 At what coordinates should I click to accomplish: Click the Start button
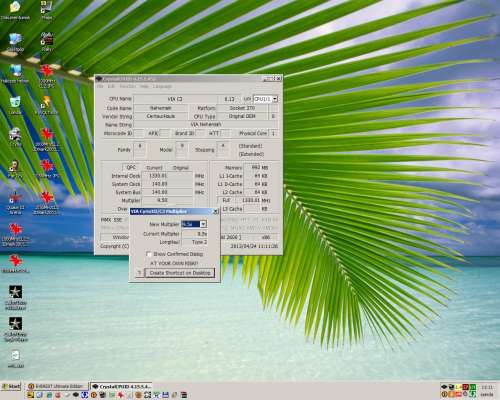click(x=11, y=386)
